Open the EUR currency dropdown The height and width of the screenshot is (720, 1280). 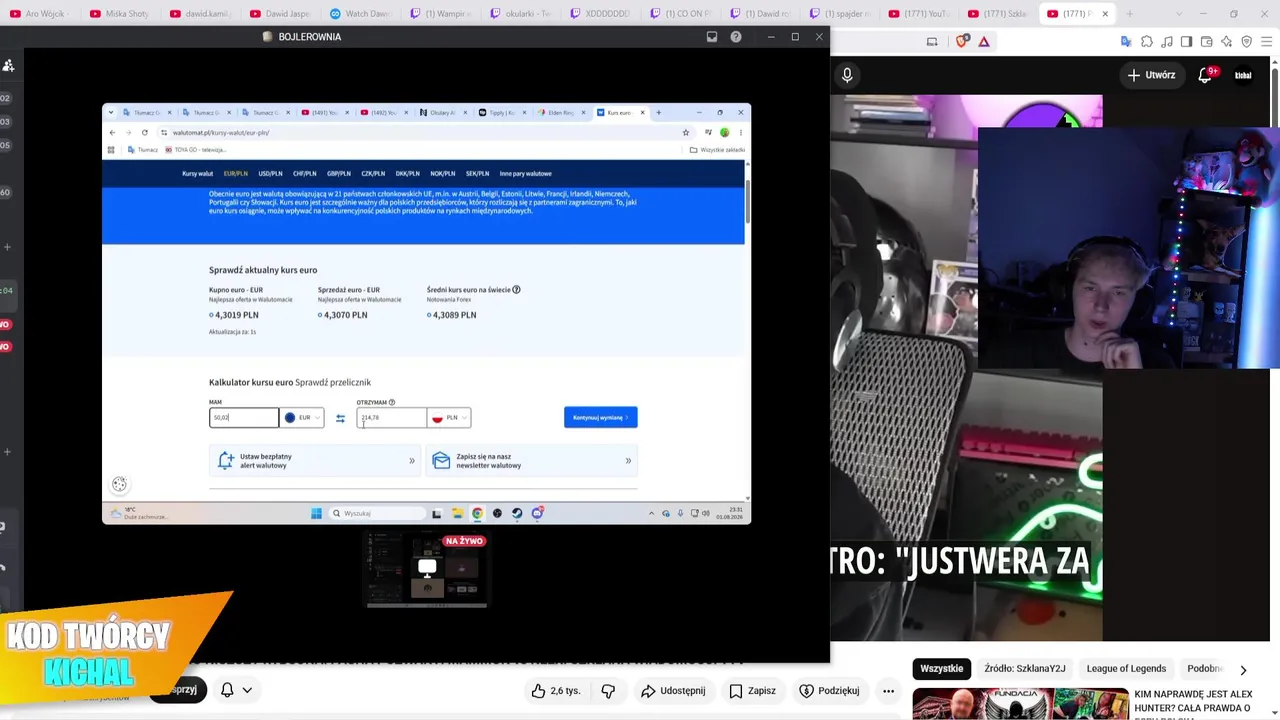(x=302, y=418)
